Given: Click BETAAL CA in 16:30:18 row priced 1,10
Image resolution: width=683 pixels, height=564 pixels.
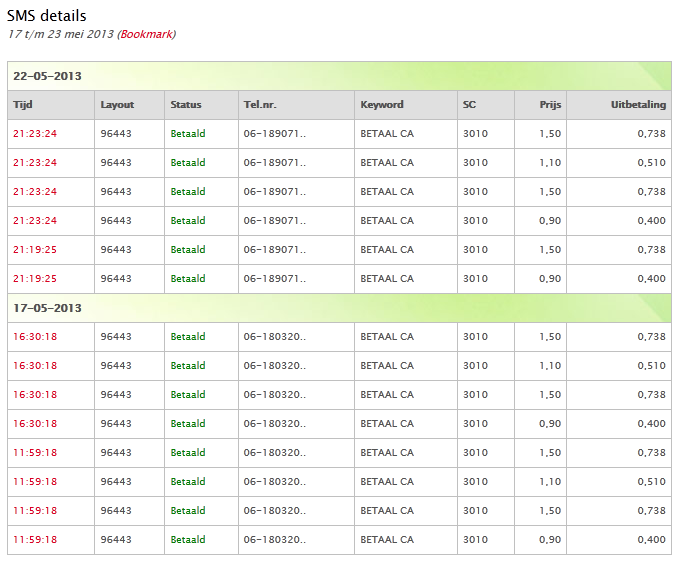Looking at the screenshot, I should pyautogui.click(x=387, y=365).
